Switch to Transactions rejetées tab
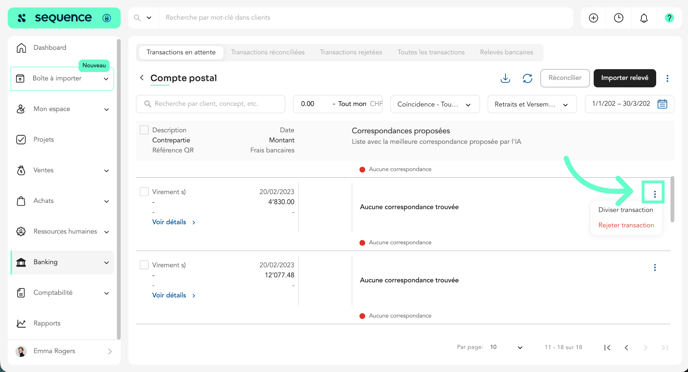The height and width of the screenshot is (372, 688). point(351,52)
